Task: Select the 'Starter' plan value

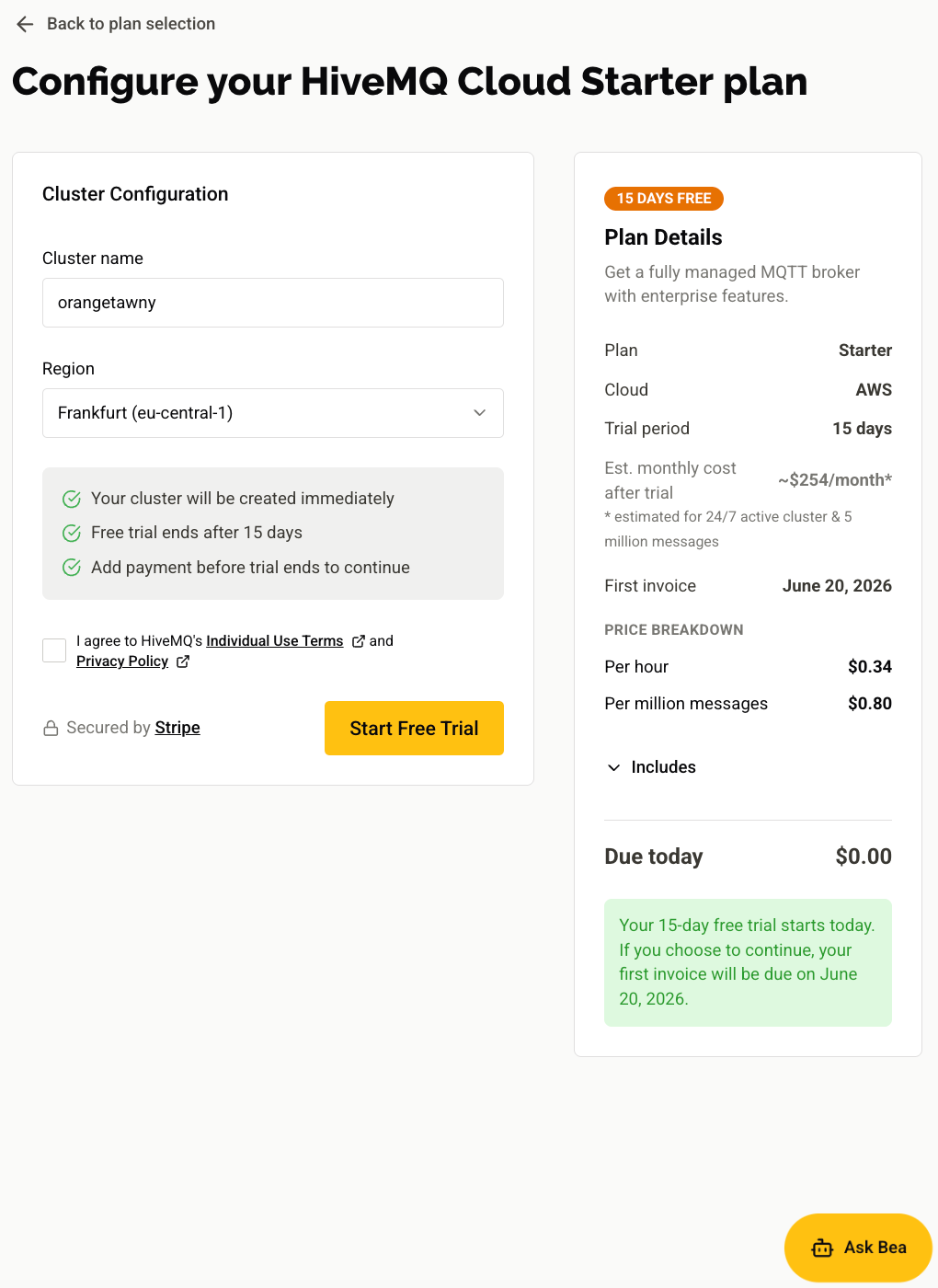Action: [x=865, y=351]
